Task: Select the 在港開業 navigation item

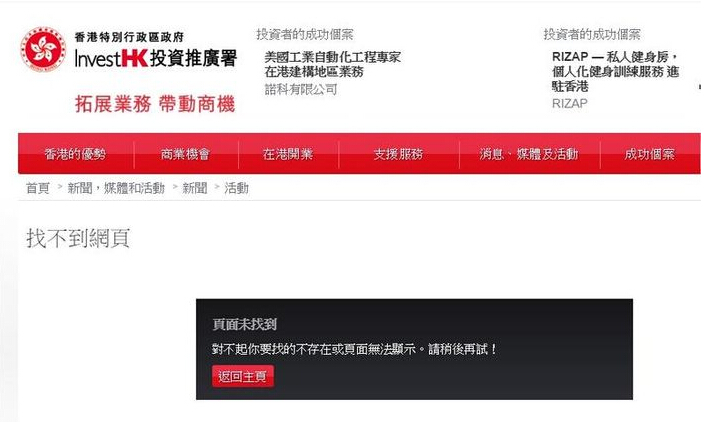Action: point(288,154)
